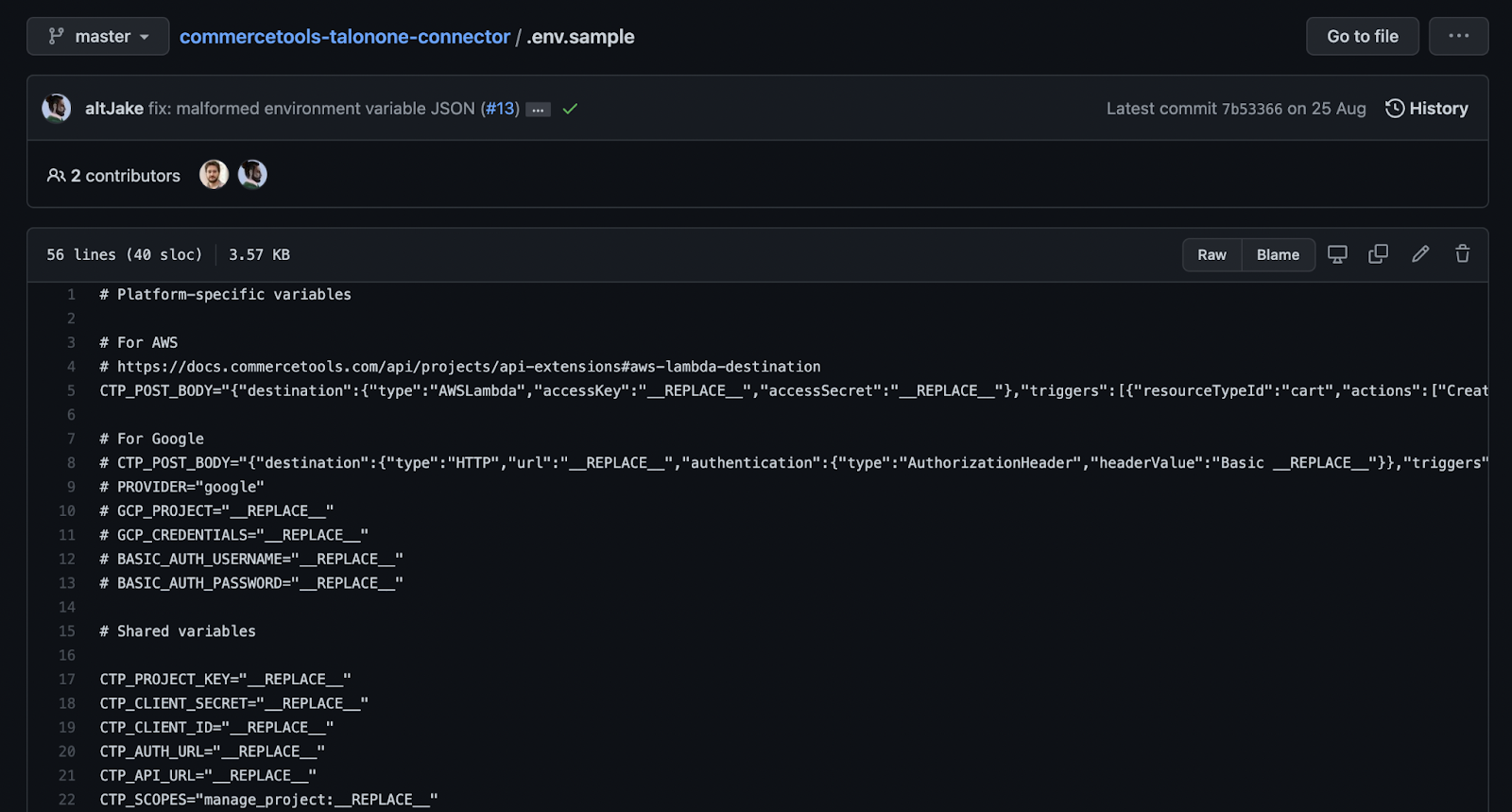Select line number 1

[71, 294]
